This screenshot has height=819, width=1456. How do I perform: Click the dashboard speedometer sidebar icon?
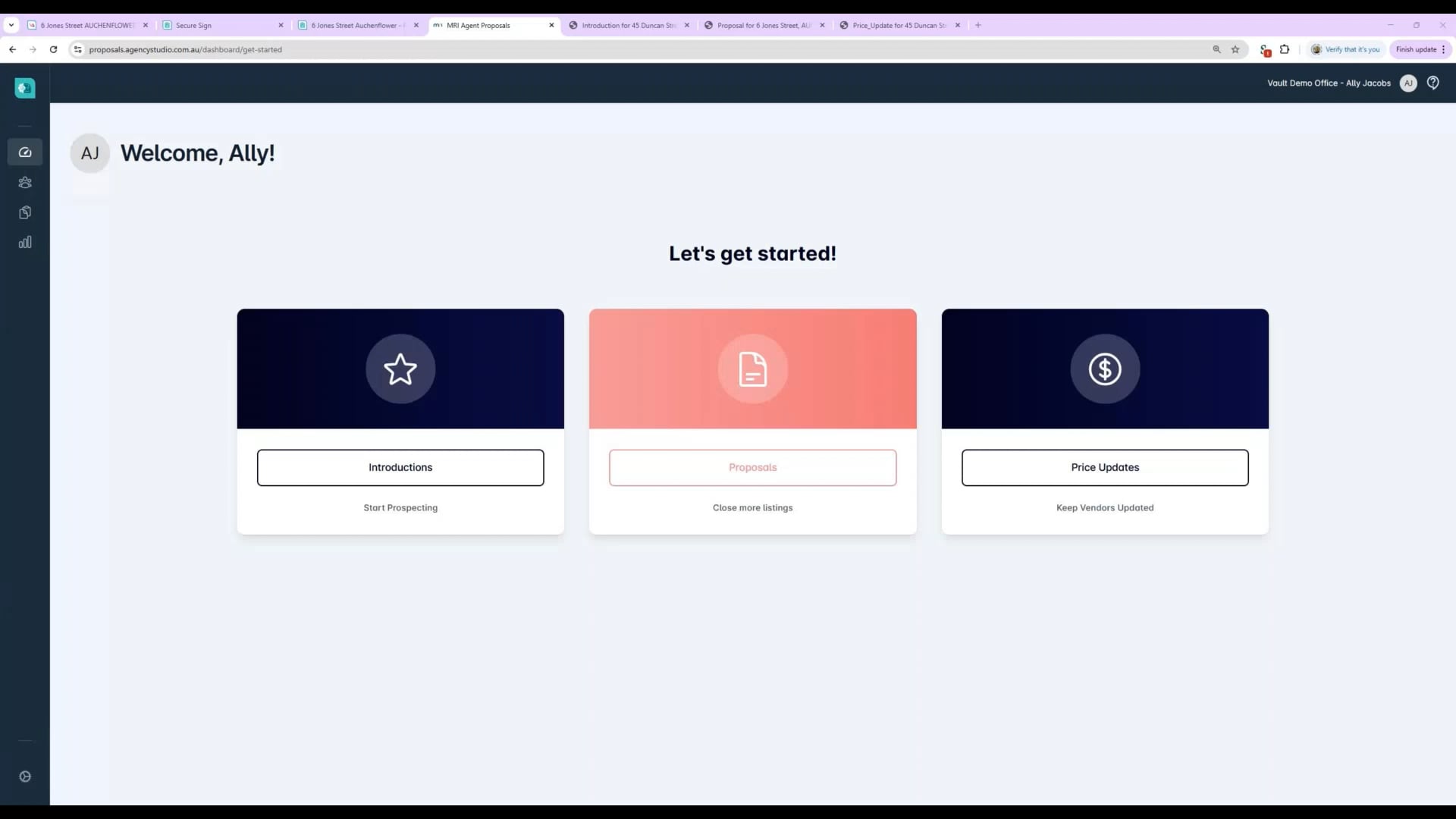pyautogui.click(x=25, y=152)
